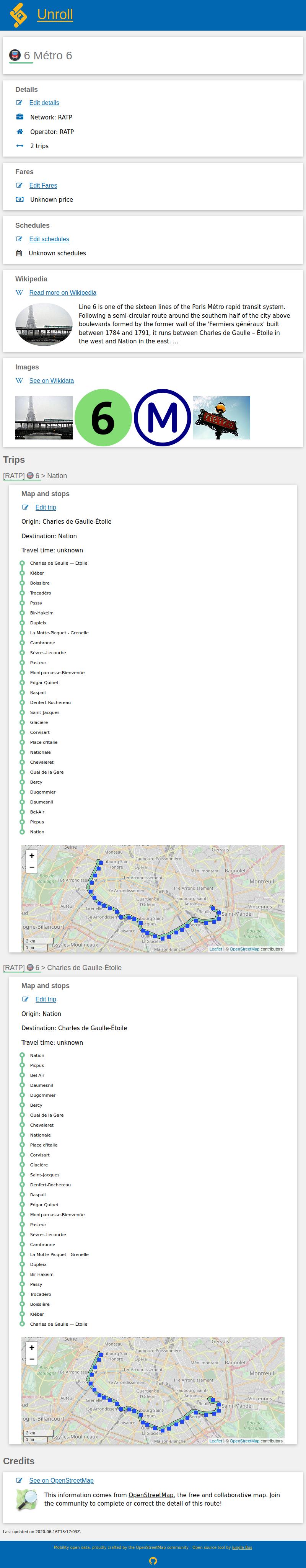Viewport: 306px width, 1568px height.
Task: Select Sèvres-Lecourbe stop in the second trip list
Action: (48, 1235)
